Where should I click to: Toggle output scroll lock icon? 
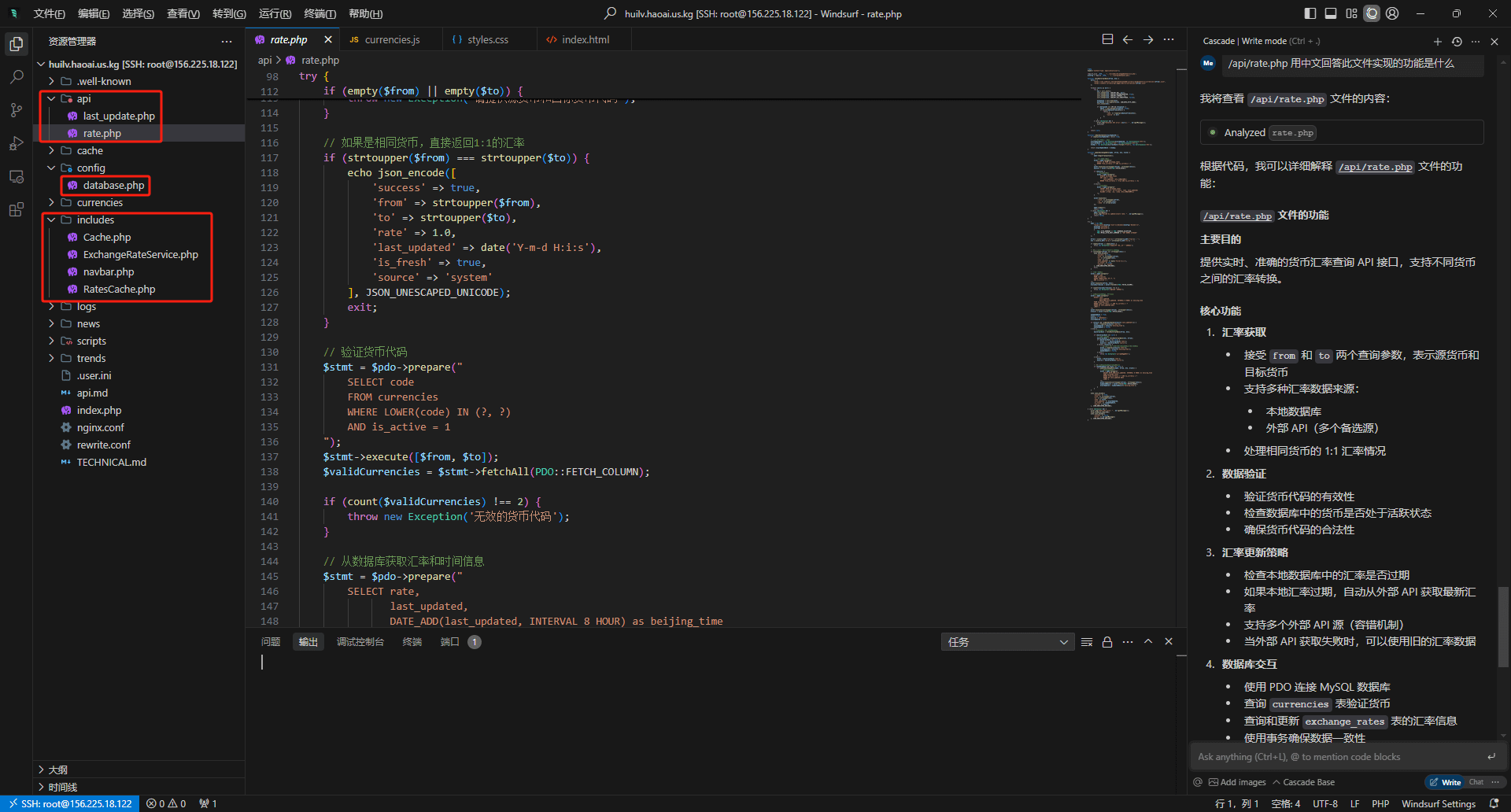click(x=1107, y=642)
